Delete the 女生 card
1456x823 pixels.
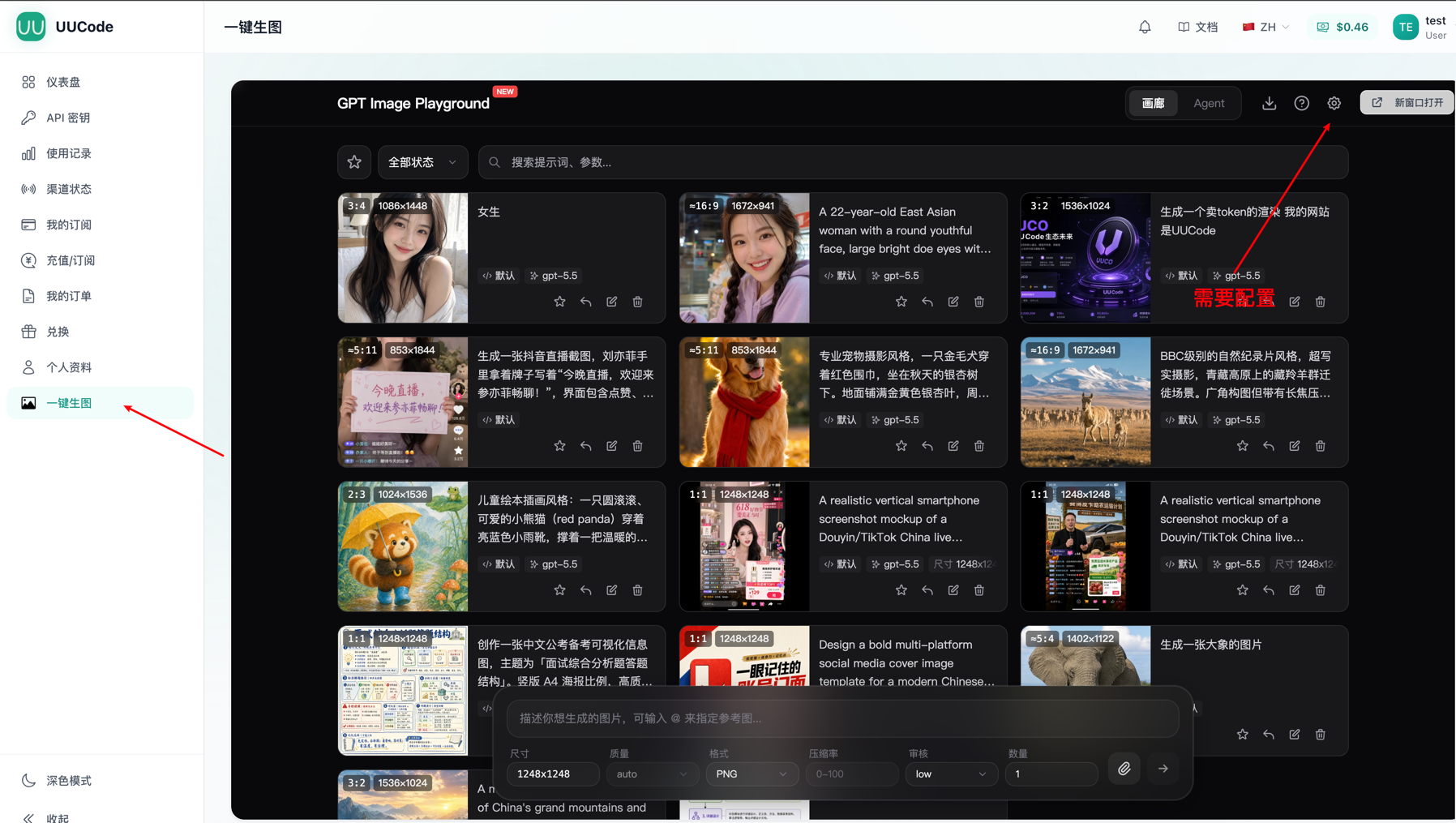638,302
